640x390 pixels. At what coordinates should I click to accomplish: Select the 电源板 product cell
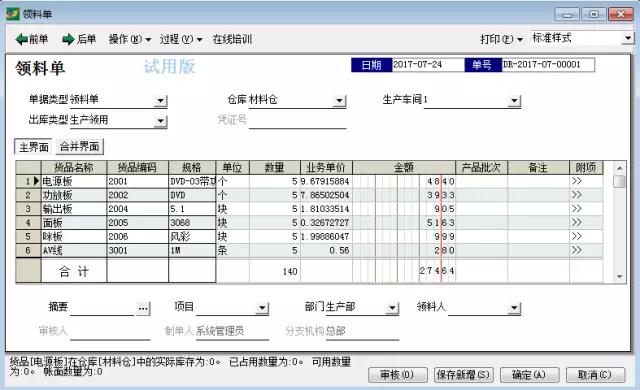pos(74,181)
